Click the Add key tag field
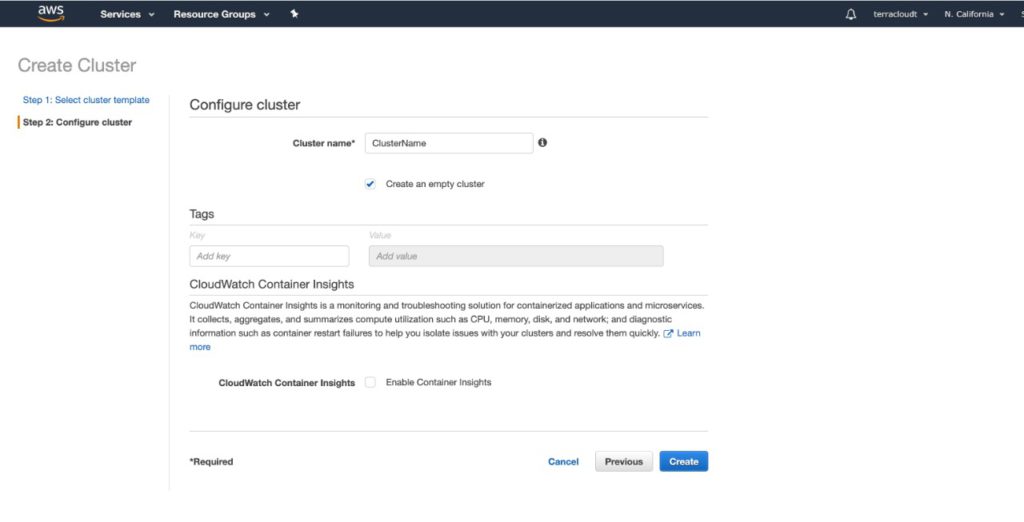1024x522 pixels. click(x=269, y=256)
